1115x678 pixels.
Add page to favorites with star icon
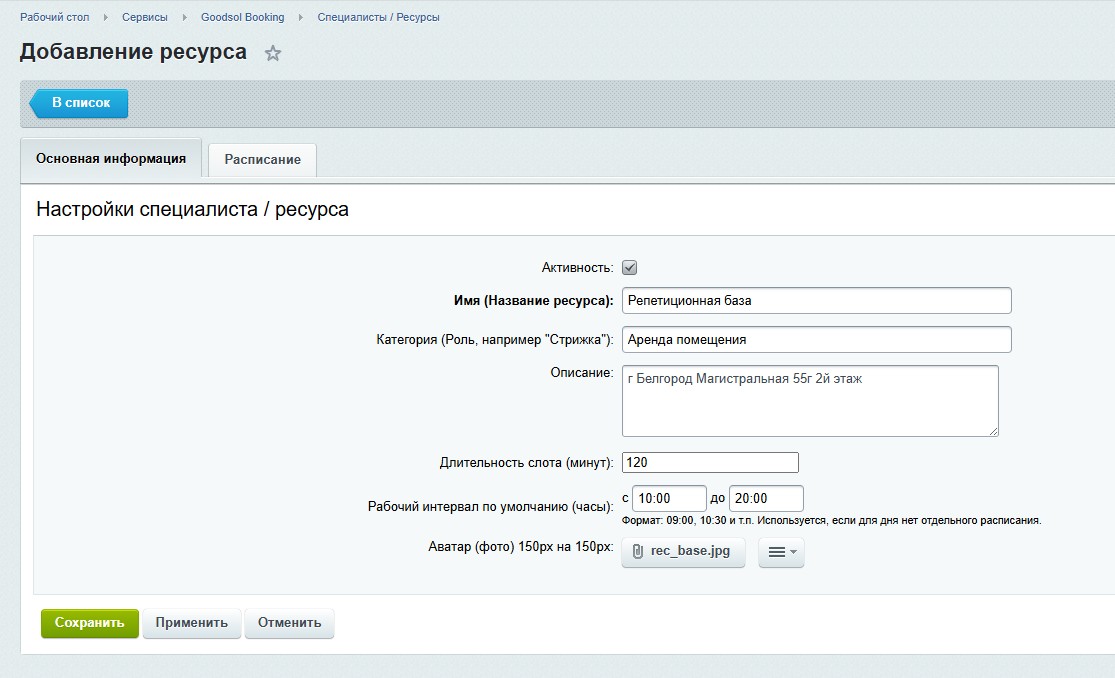tap(273, 53)
